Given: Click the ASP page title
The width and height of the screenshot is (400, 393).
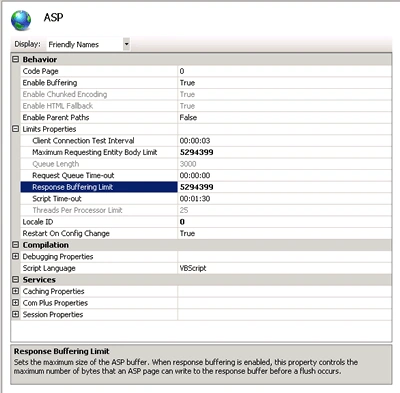Looking at the screenshot, I should [53, 17].
